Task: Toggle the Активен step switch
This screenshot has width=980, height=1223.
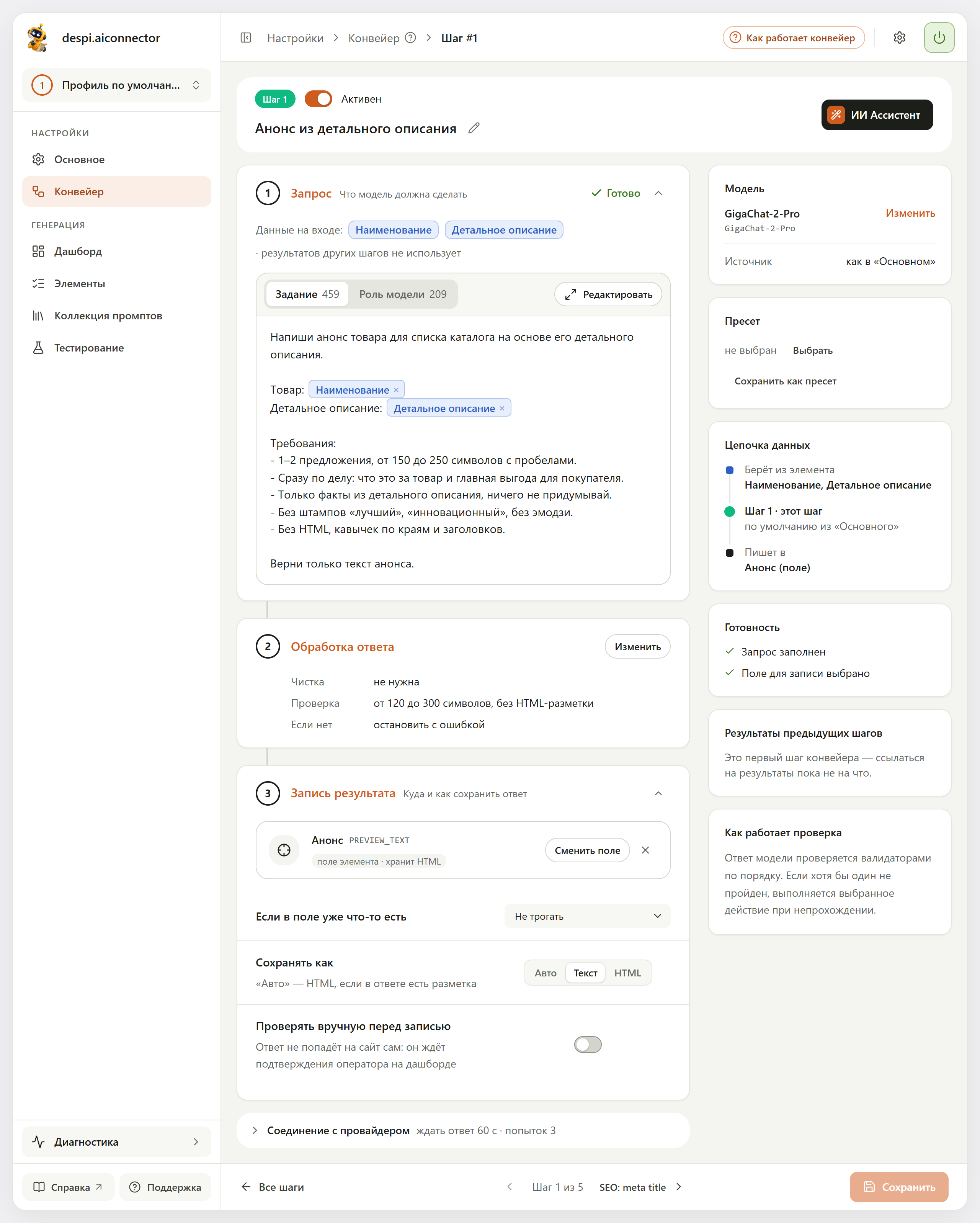Action: point(318,99)
